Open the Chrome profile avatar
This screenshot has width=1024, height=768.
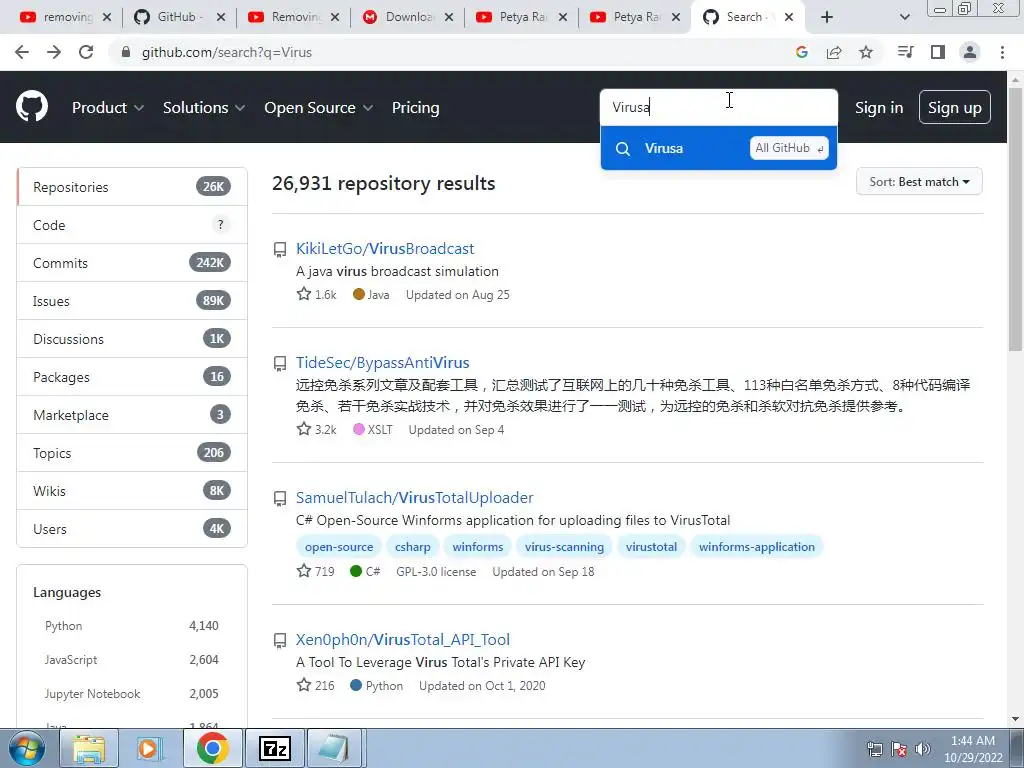pyautogui.click(x=970, y=52)
